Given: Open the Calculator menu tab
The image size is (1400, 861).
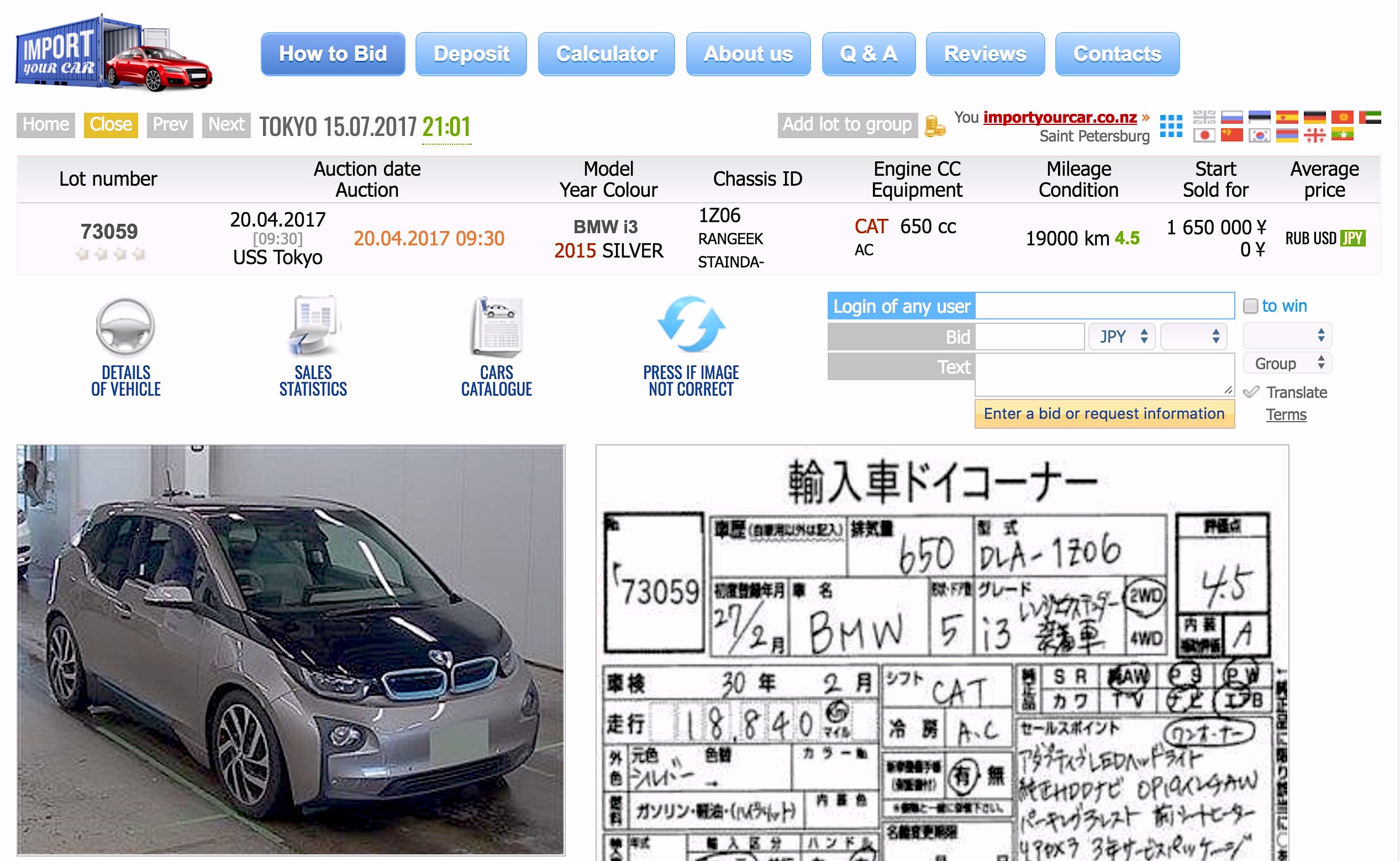Looking at the screenshot, I should click(x=606, y=54).
